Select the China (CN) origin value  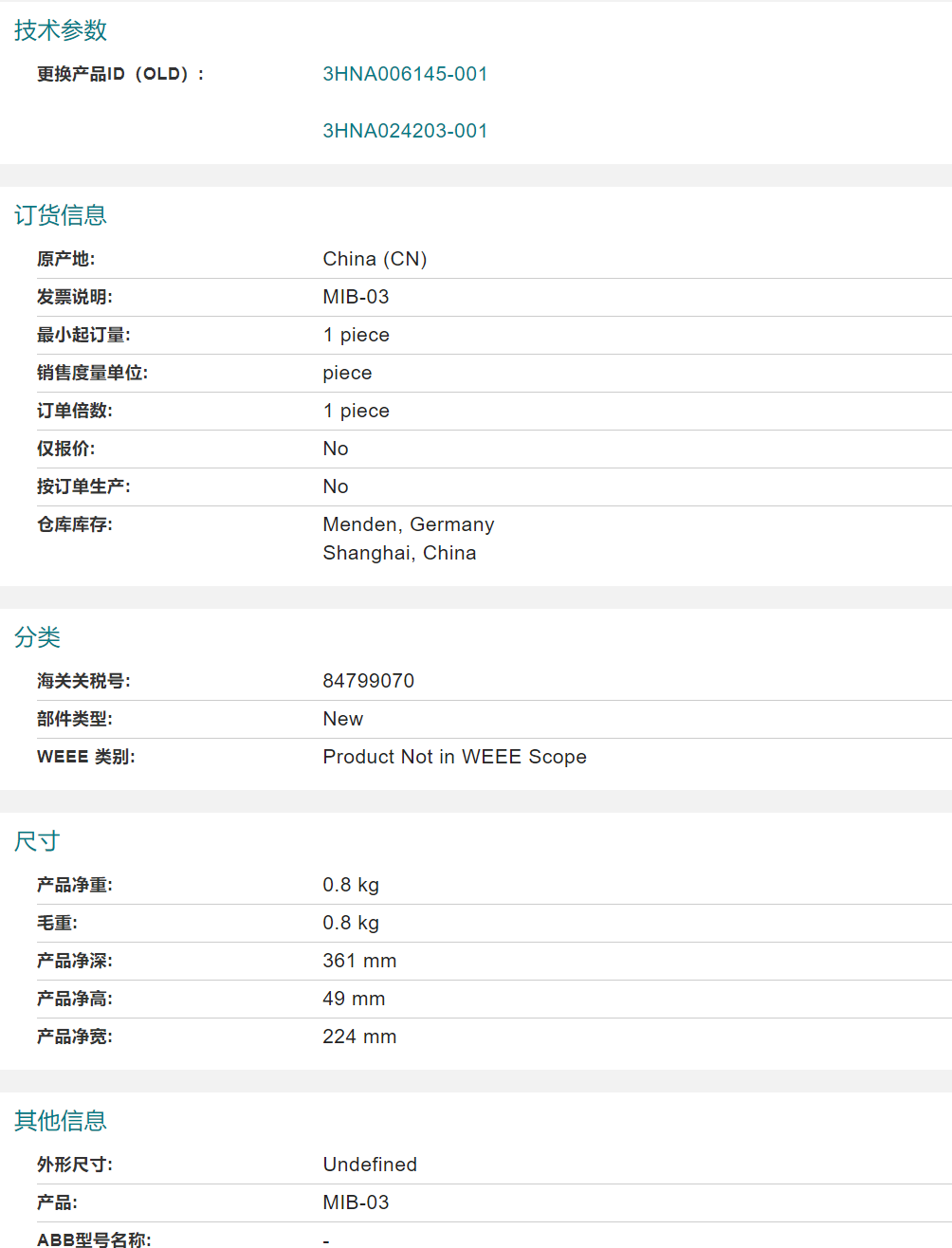(x=375, y=259)
